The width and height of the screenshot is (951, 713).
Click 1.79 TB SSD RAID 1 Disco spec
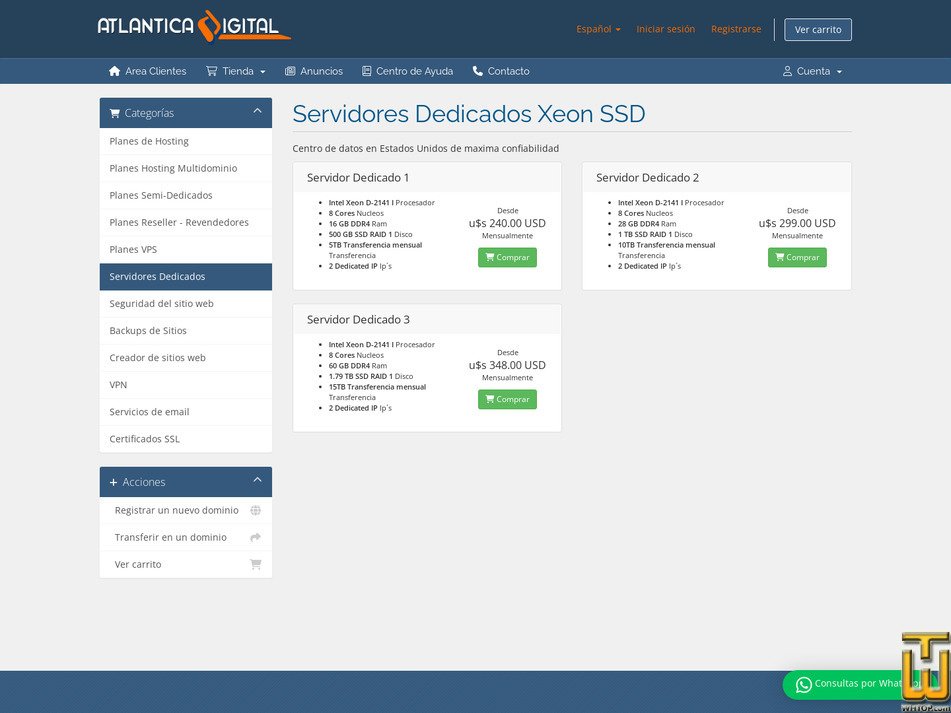371,377
